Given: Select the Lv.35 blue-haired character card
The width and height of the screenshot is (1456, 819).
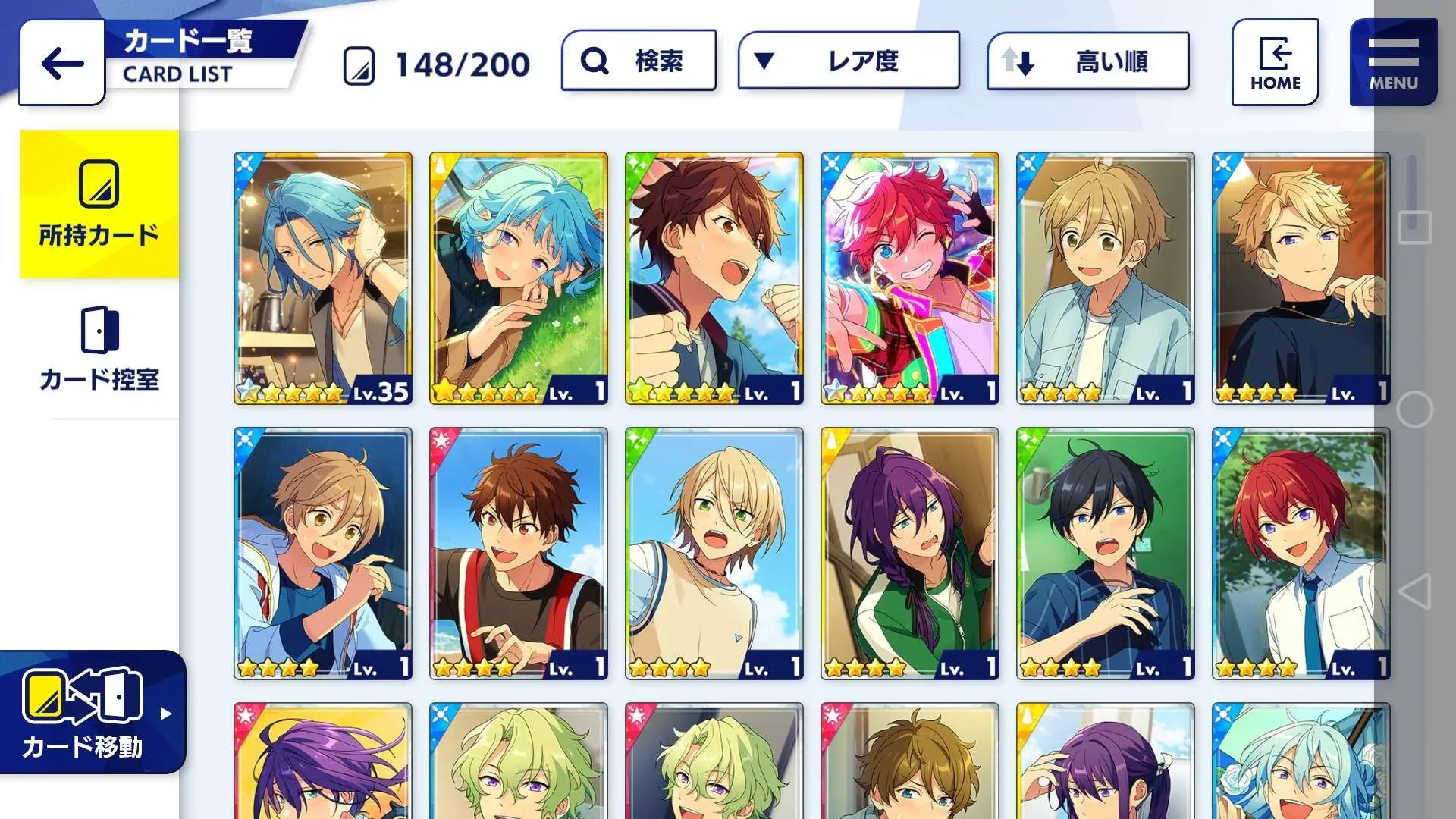Looking at the screenshot, I should point(323,278).
